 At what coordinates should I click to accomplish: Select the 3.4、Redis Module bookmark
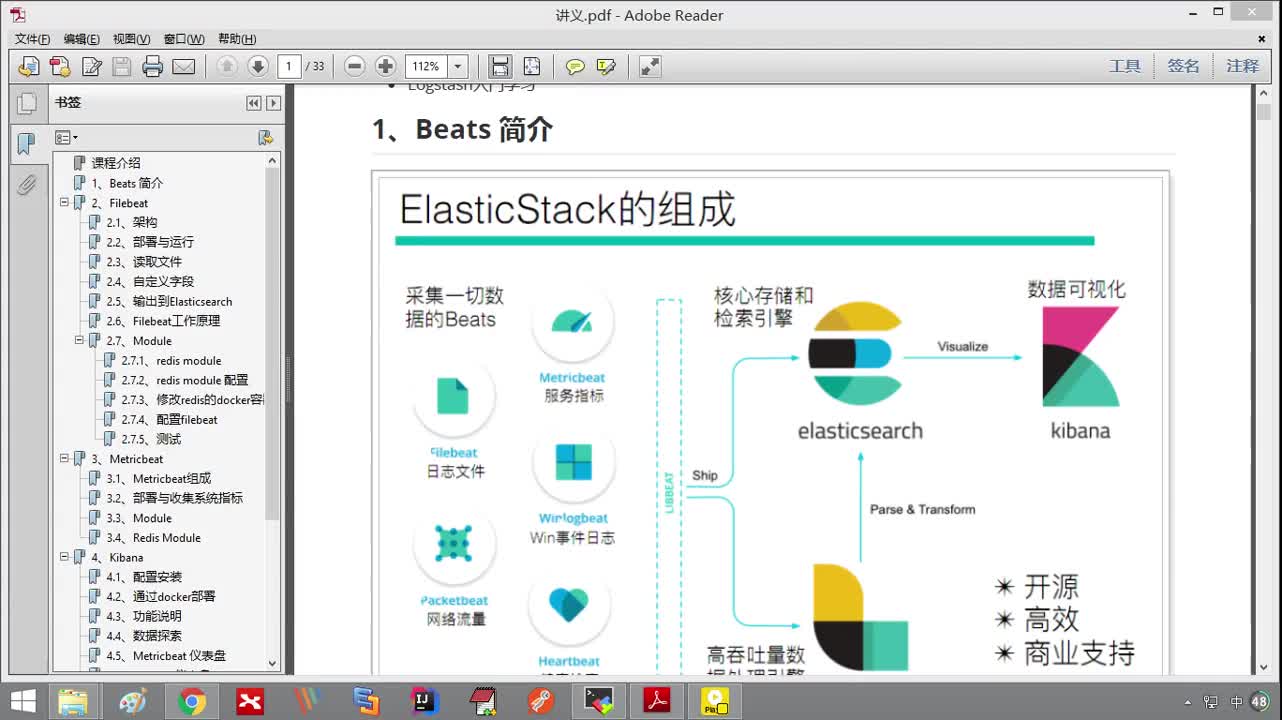(x=153, y=538)
